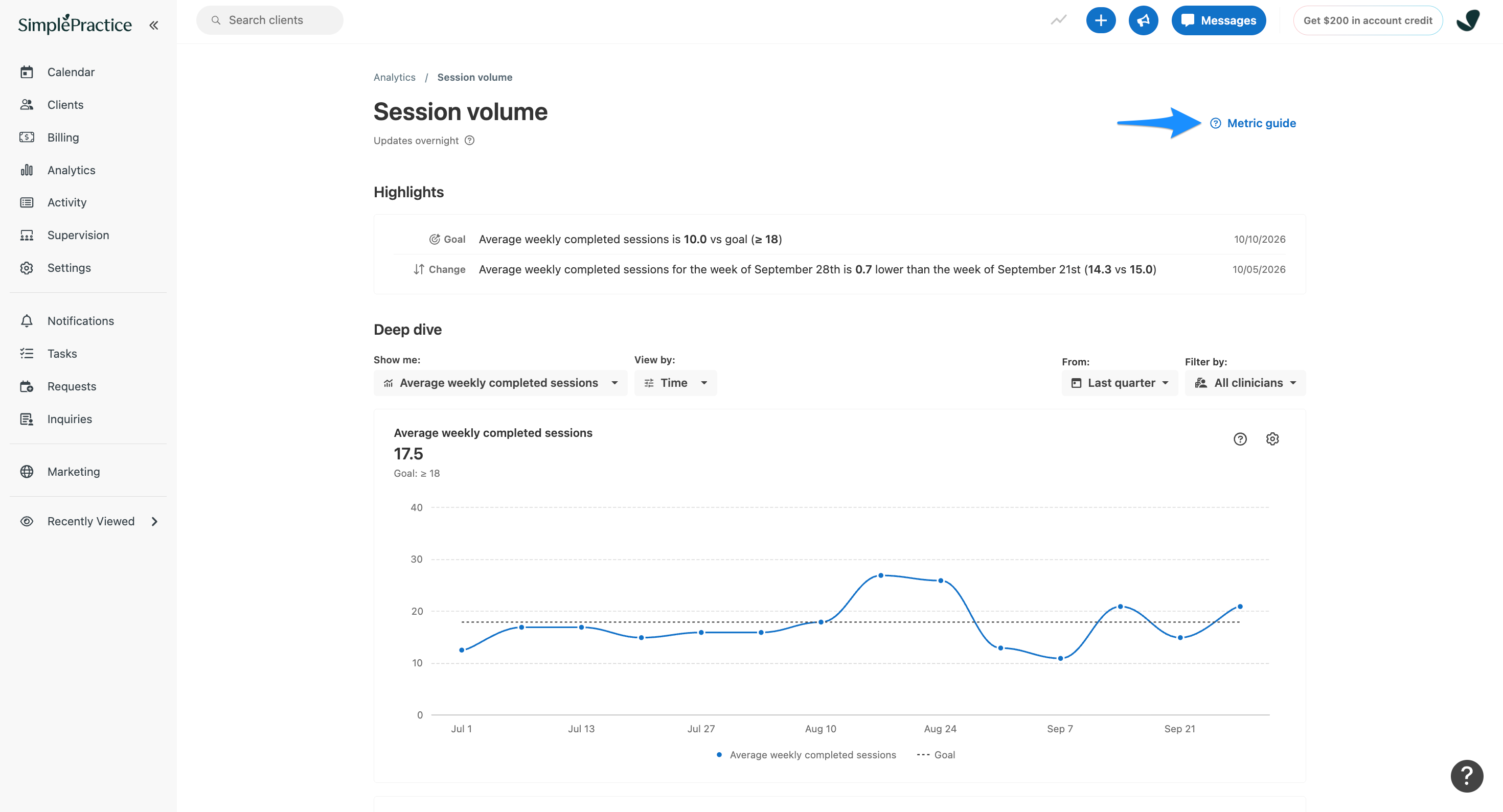The image size is (1503, 812).
Task: Click the Change highlight row
Action: [839, 269]
